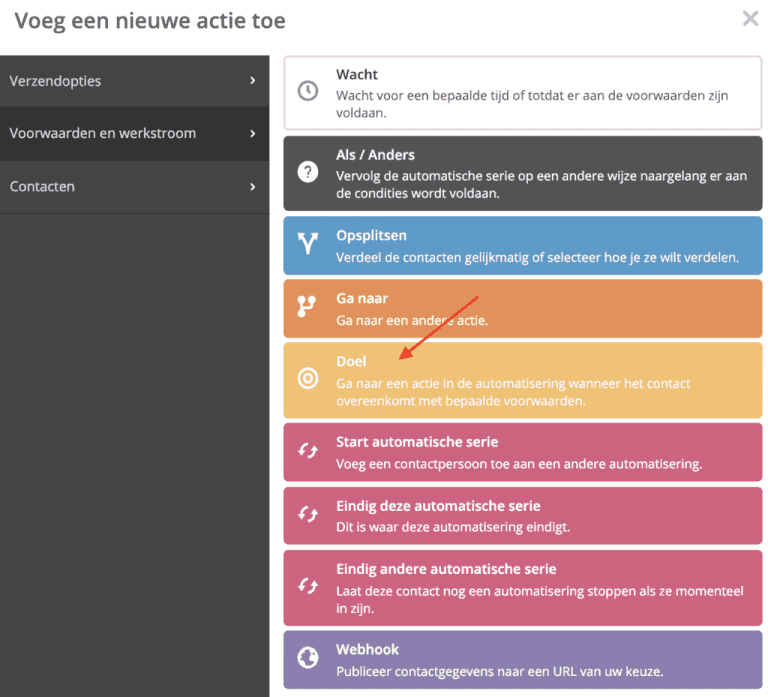Open the Verzendopties menu category

coord(55,81)
